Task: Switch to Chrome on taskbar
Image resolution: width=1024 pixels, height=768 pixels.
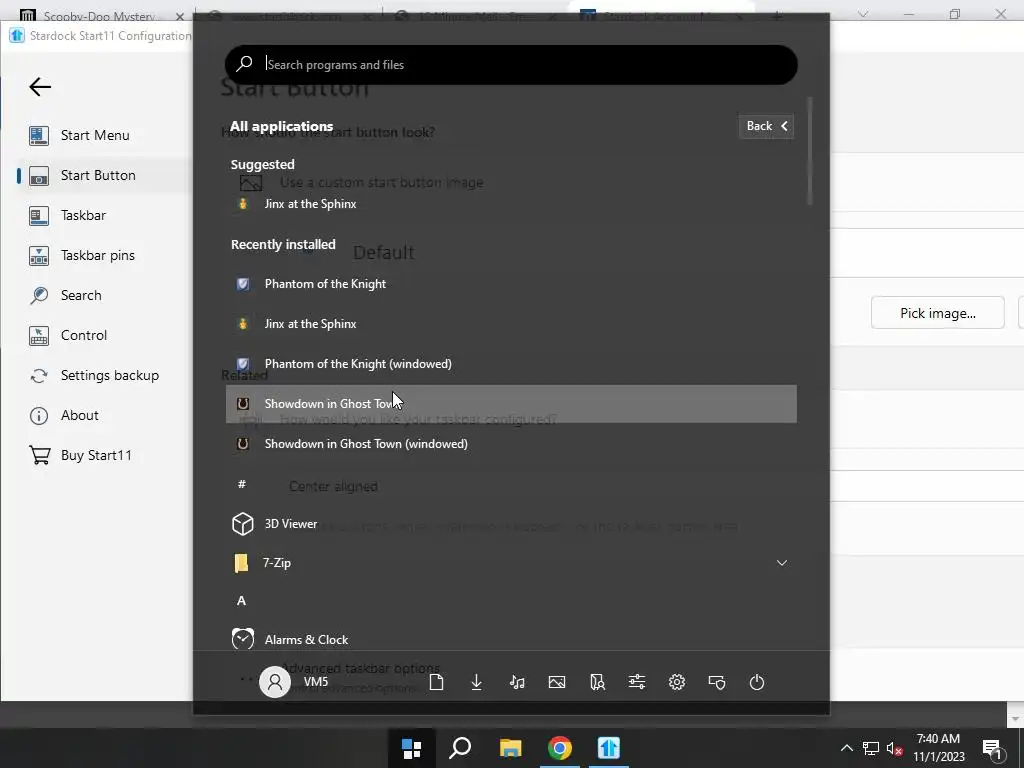Action: 560,748
